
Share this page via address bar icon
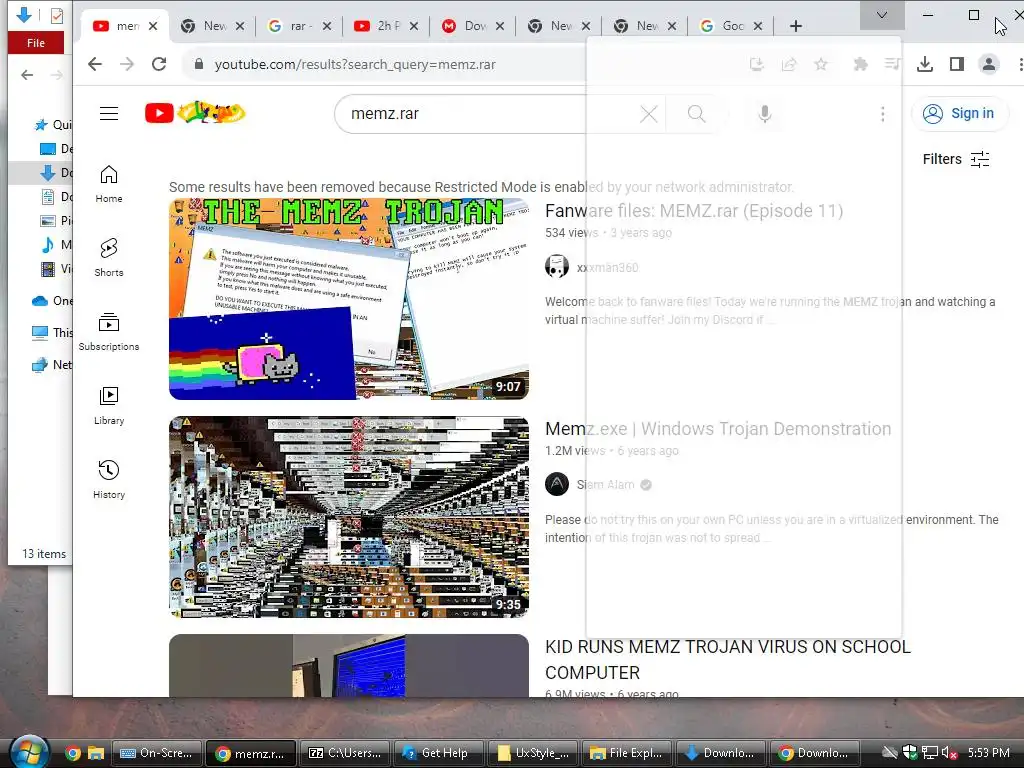click(x=789, y=64)
